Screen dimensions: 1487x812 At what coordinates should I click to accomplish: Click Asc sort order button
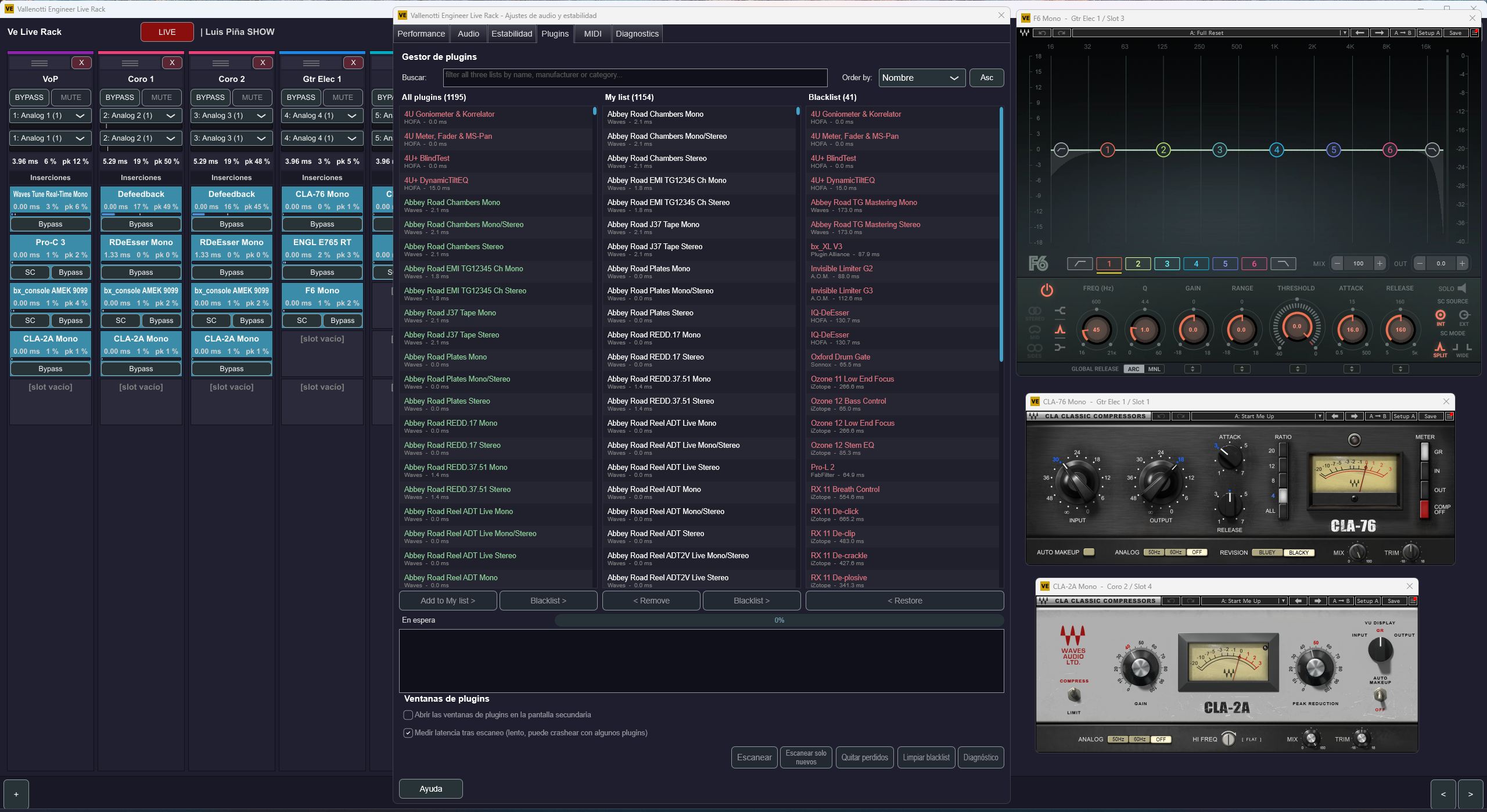coord(986,78)
